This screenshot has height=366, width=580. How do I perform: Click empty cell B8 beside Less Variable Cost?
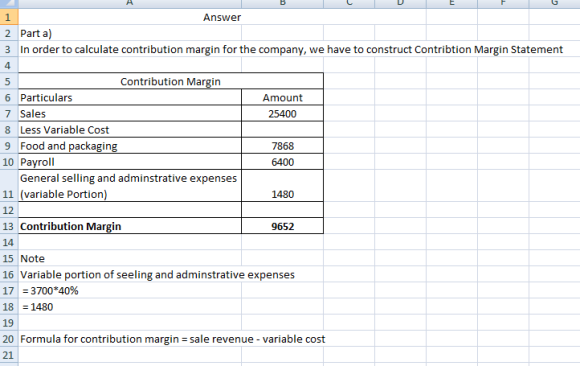(x=282, y=130)
